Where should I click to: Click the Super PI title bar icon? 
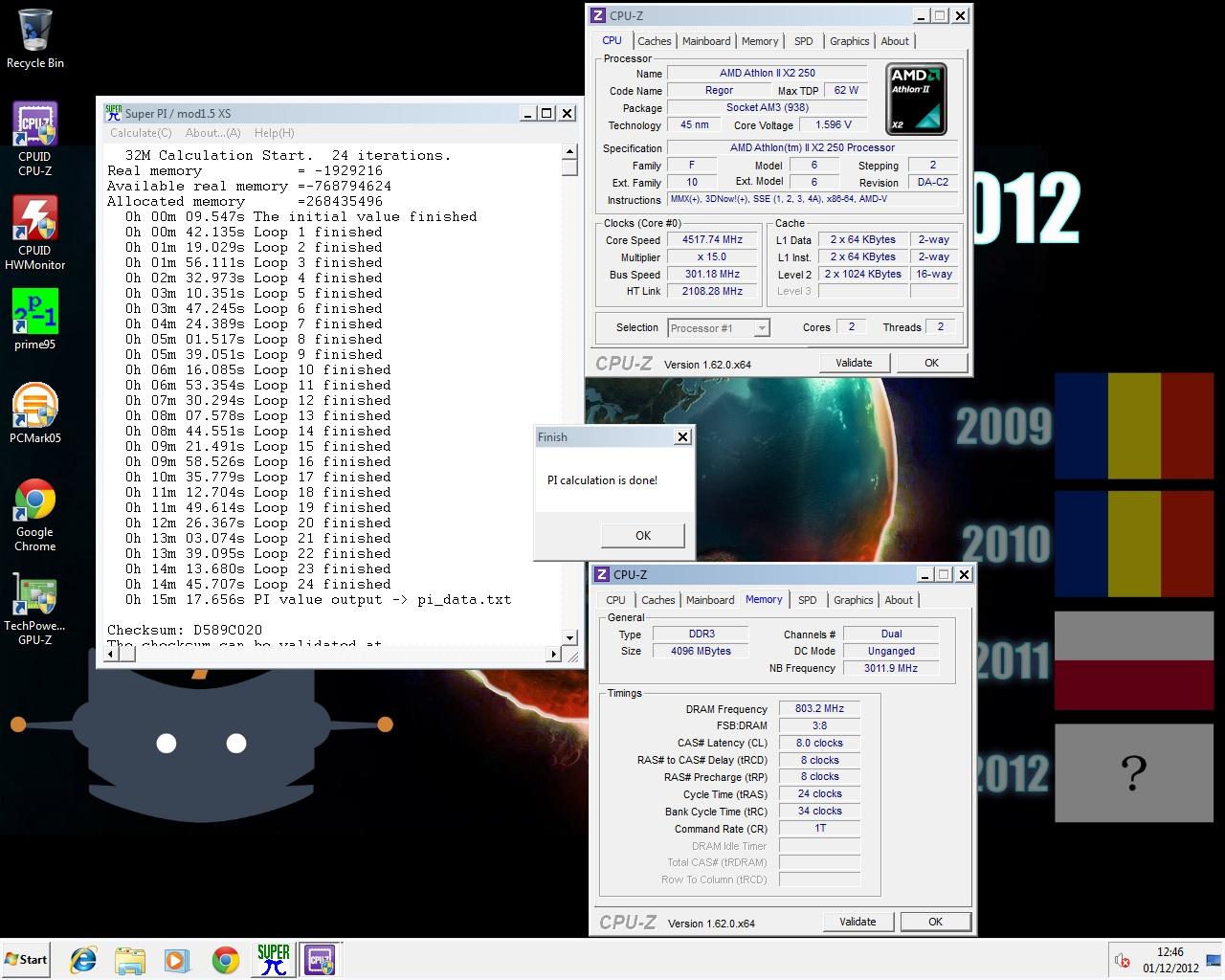click(113, 113)
